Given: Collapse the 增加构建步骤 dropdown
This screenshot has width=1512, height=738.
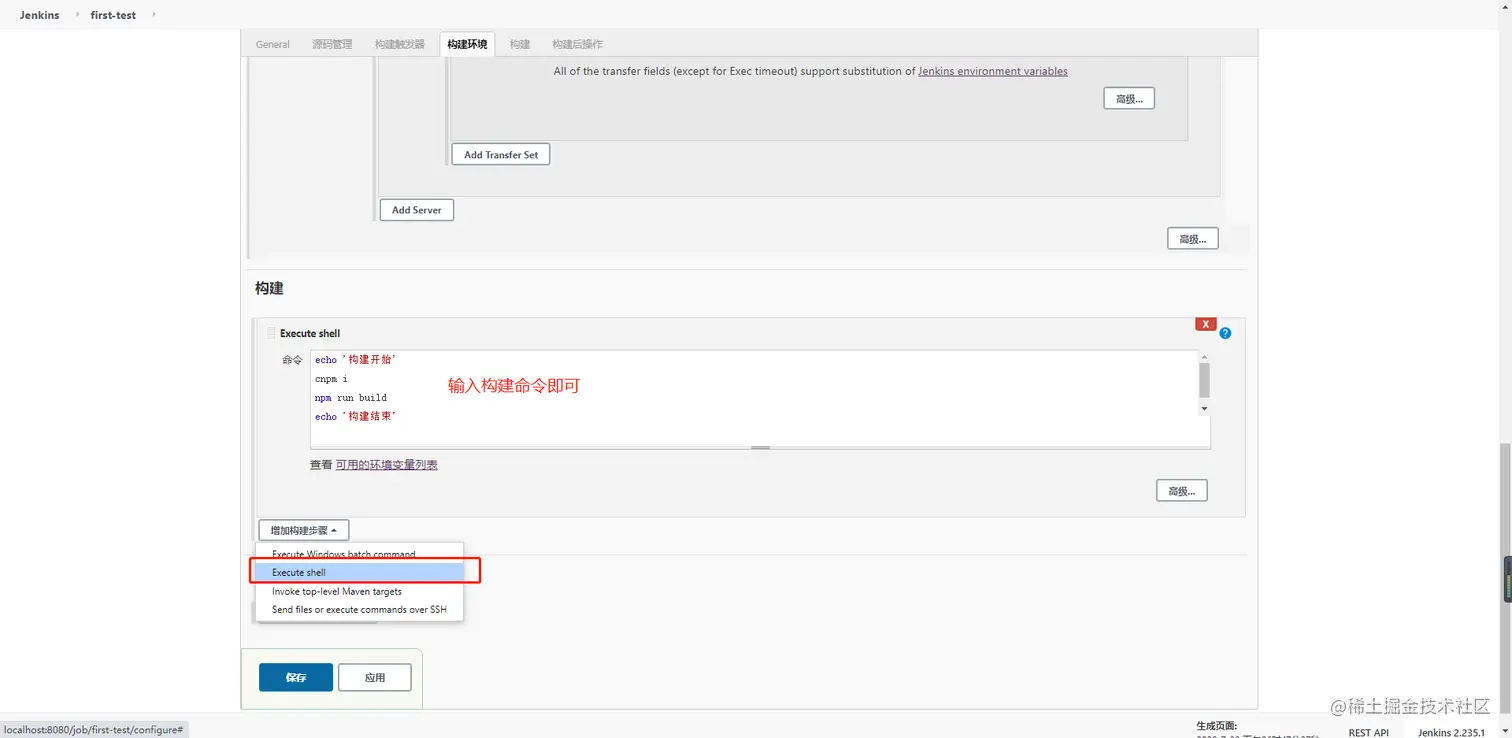Looking at the screenshot, I should 302,530.
